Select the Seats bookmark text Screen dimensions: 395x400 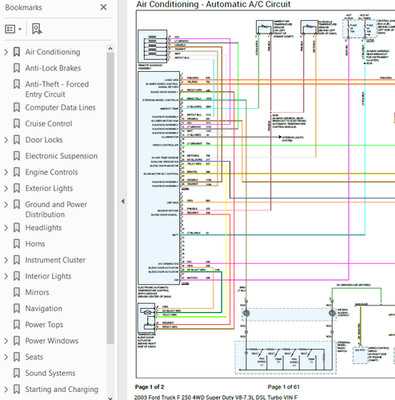[34, 357]
